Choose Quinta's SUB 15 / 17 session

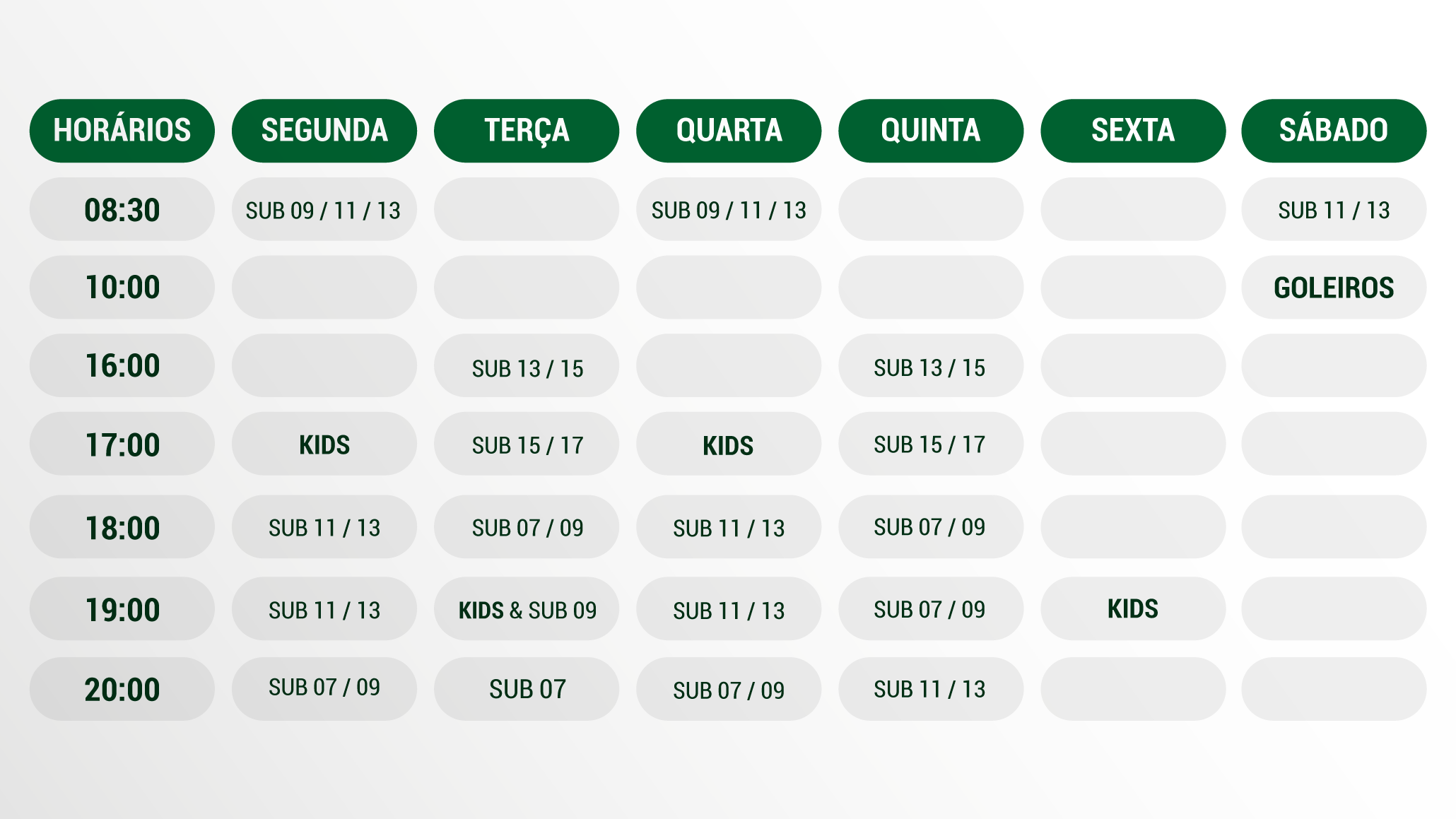point(930,444)
